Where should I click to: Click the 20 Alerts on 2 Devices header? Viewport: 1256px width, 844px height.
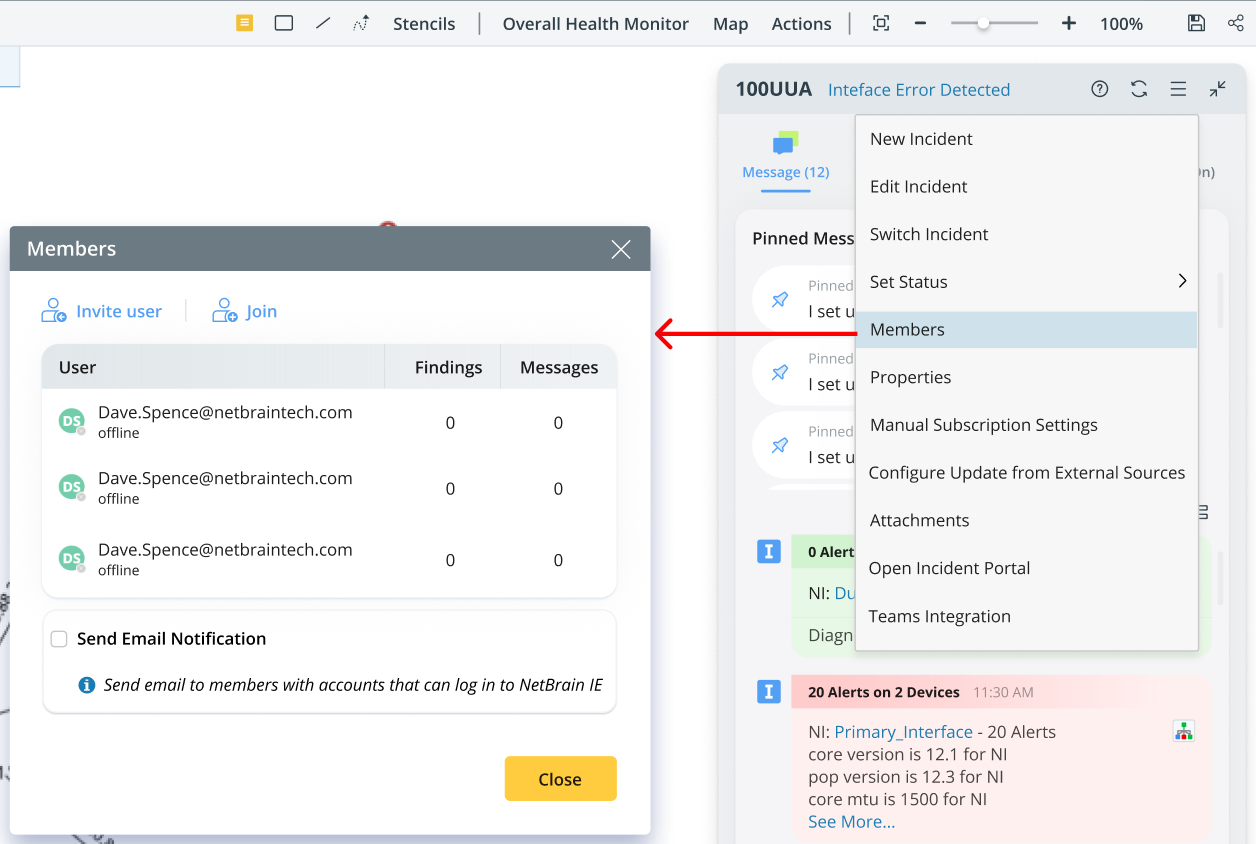click(884, 692)
